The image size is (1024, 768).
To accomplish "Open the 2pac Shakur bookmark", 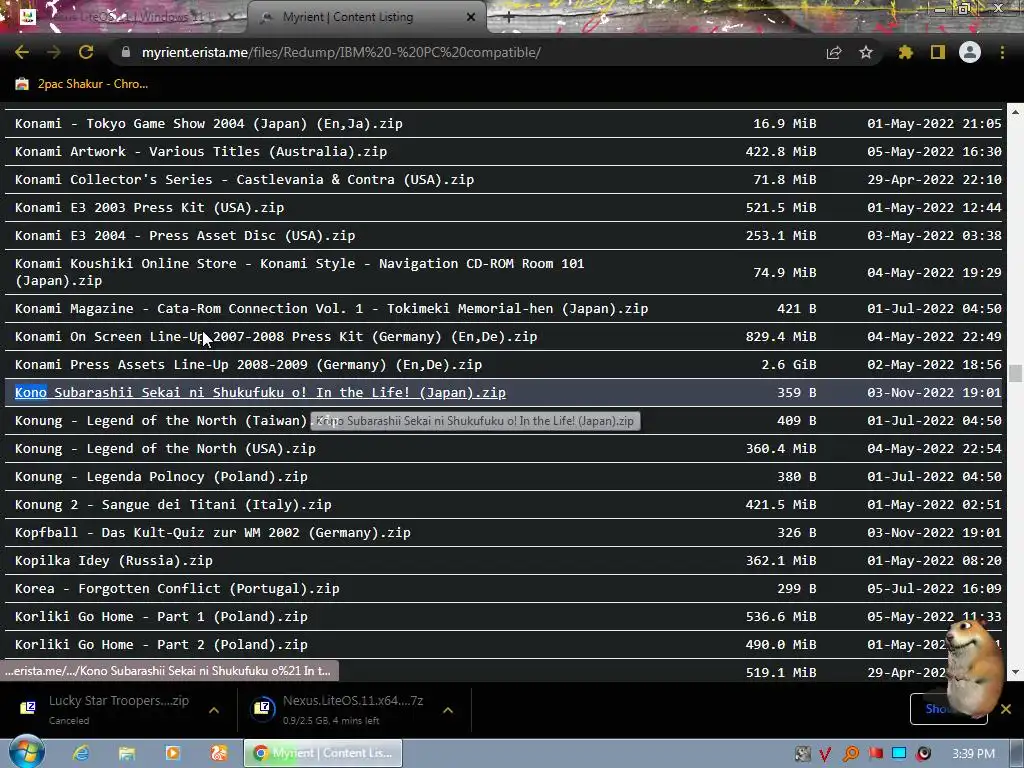I will pyautogui.click(x=82, y=84).
